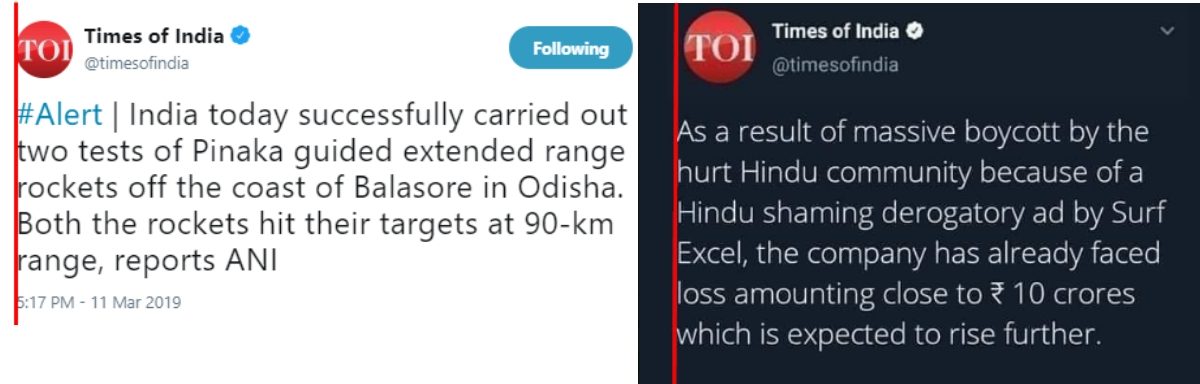Click blue verified badge beside Times of India
The height and width of the screenshot is (384, 1200).
[x=241, y=36]
